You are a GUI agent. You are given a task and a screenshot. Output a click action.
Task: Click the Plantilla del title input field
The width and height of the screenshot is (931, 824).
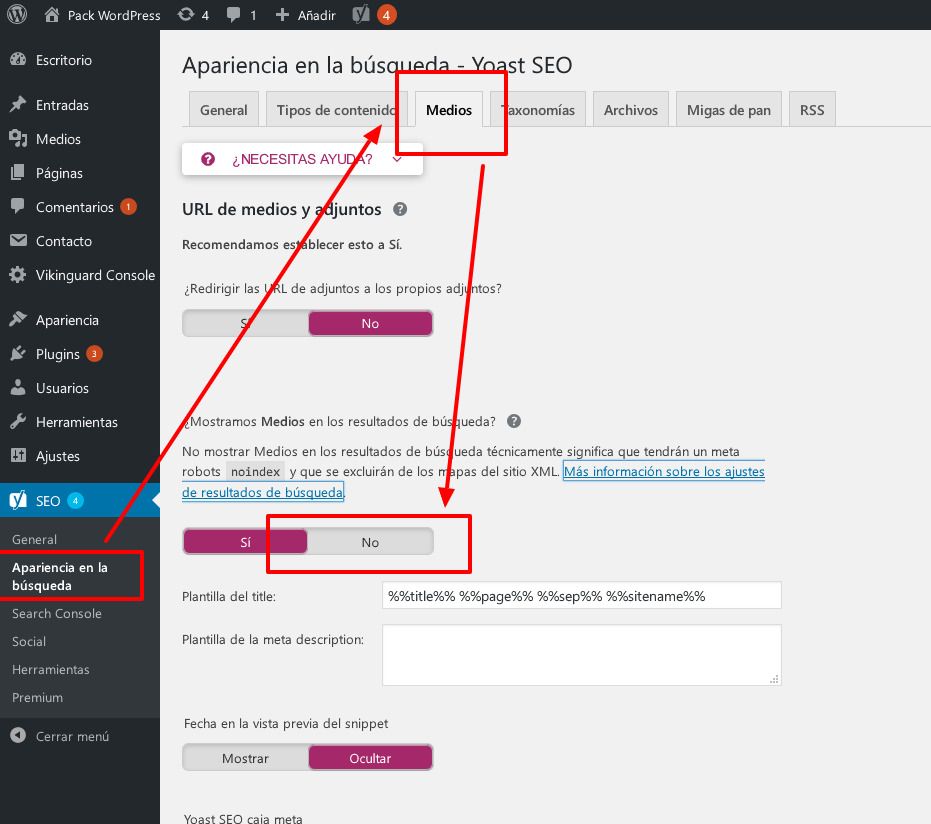[582, 595]
